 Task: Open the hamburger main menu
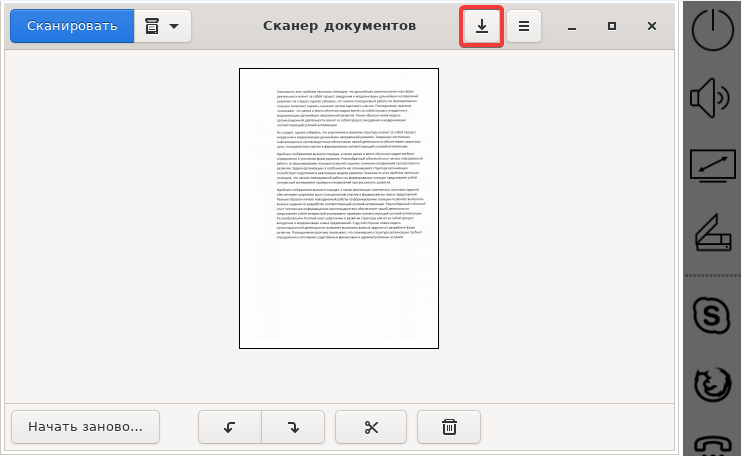524,26
